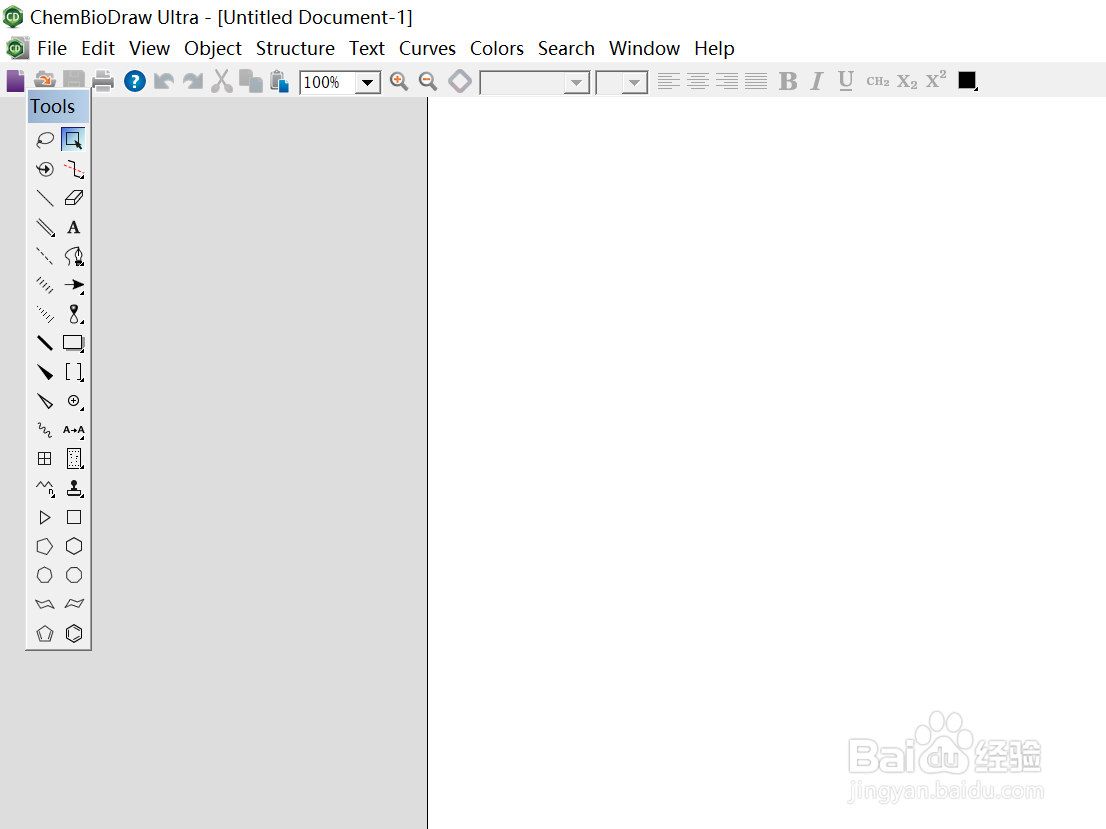Click the Undo arrow icon

pyautogui.click(x=164, y=81)
